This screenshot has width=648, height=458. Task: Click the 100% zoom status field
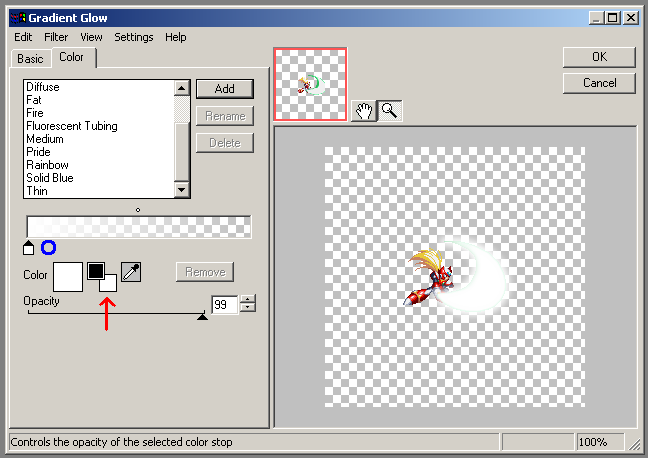pos(600,442)
